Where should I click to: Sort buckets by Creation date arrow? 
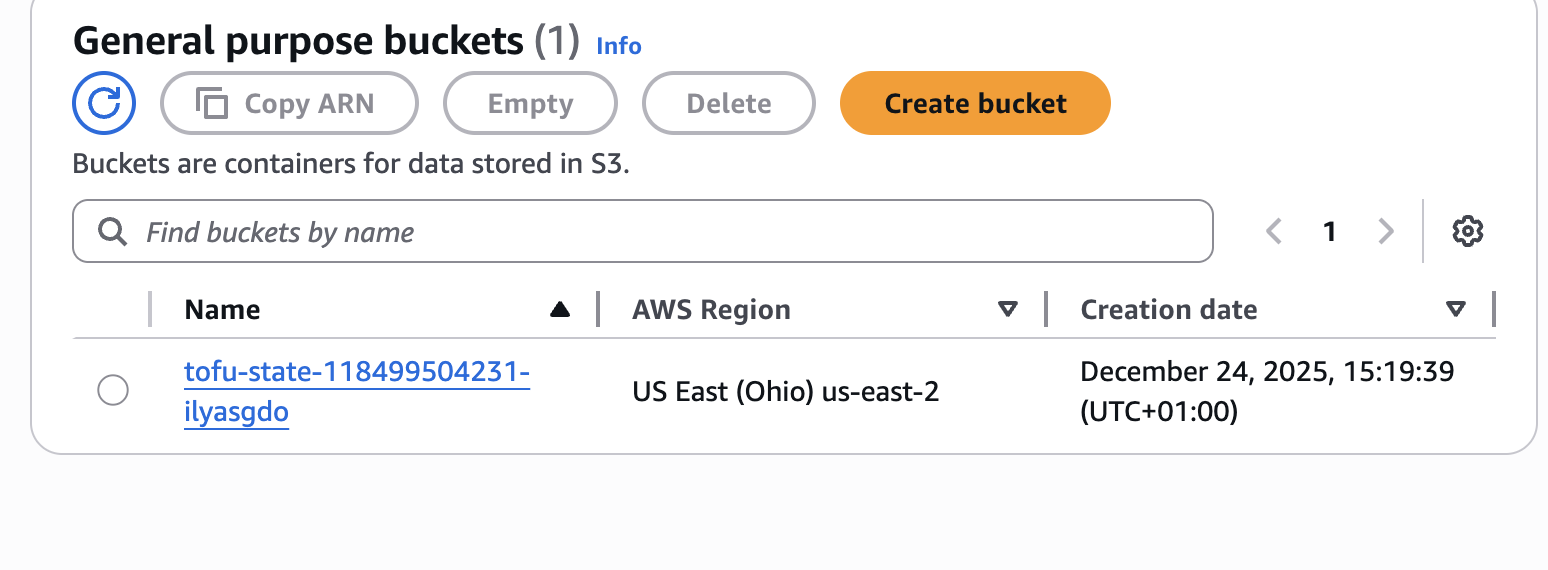point(1456,310)
